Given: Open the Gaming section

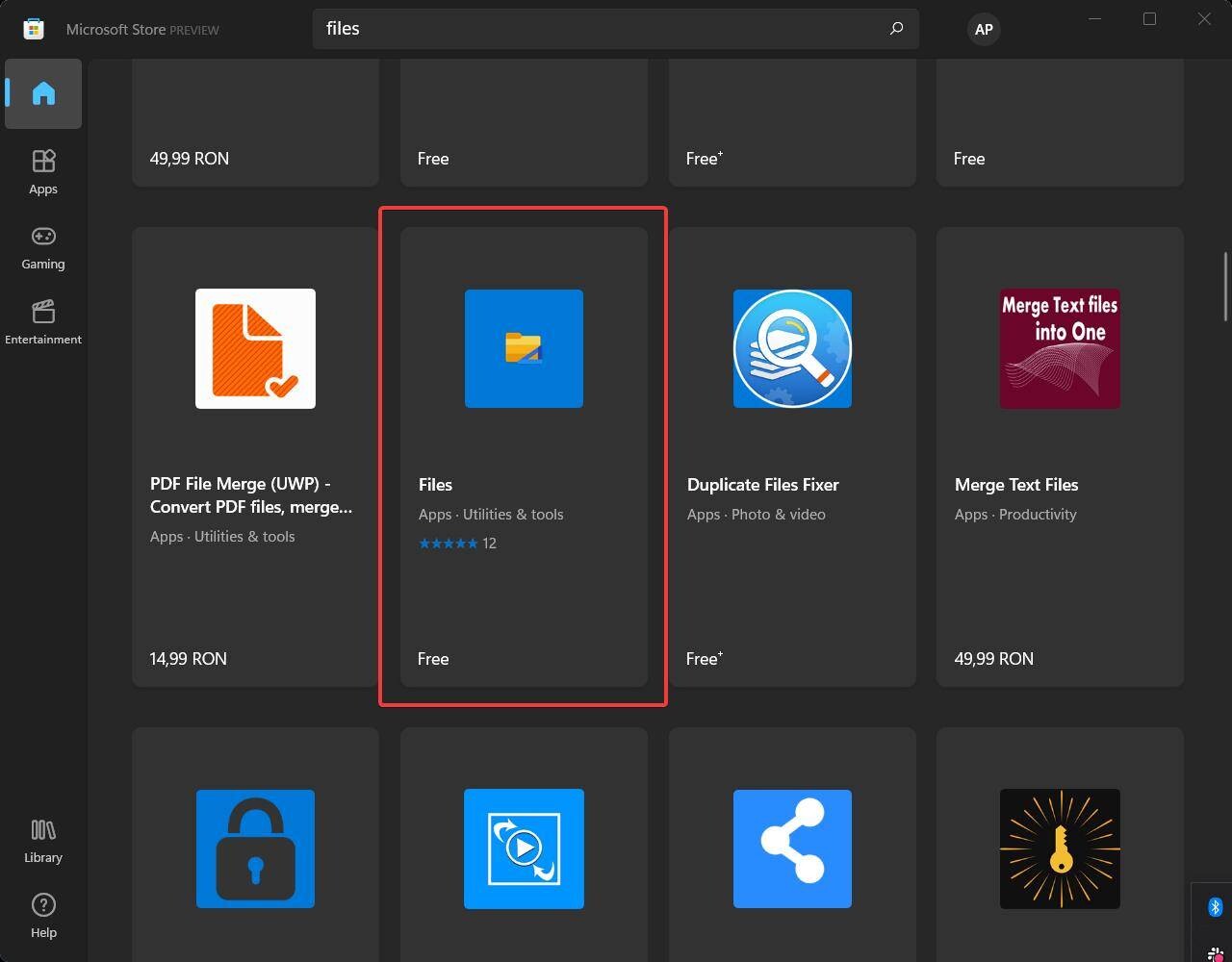Looking at the screenshot, I should tap(42, 247).
